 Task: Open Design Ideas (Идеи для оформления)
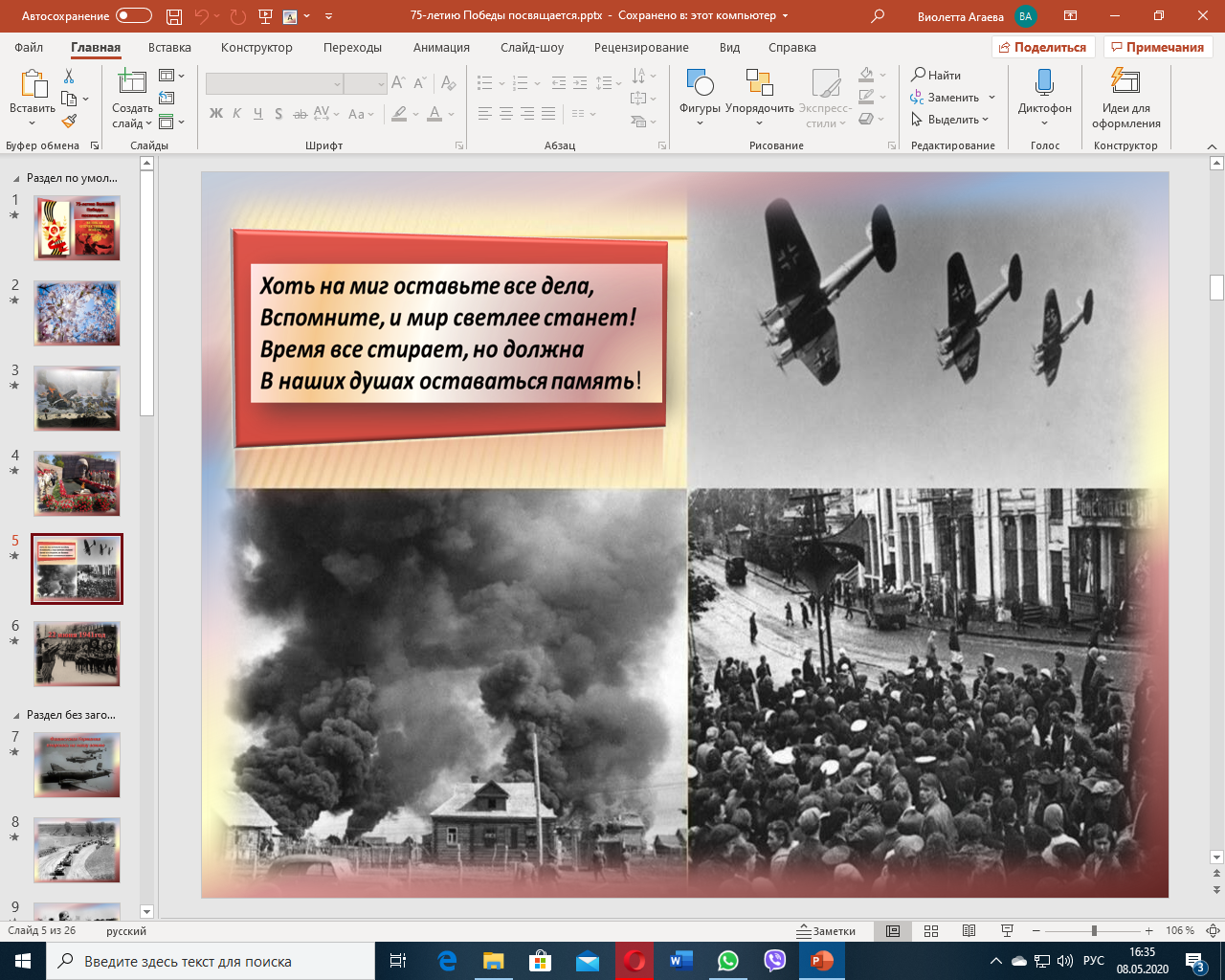1125,94
